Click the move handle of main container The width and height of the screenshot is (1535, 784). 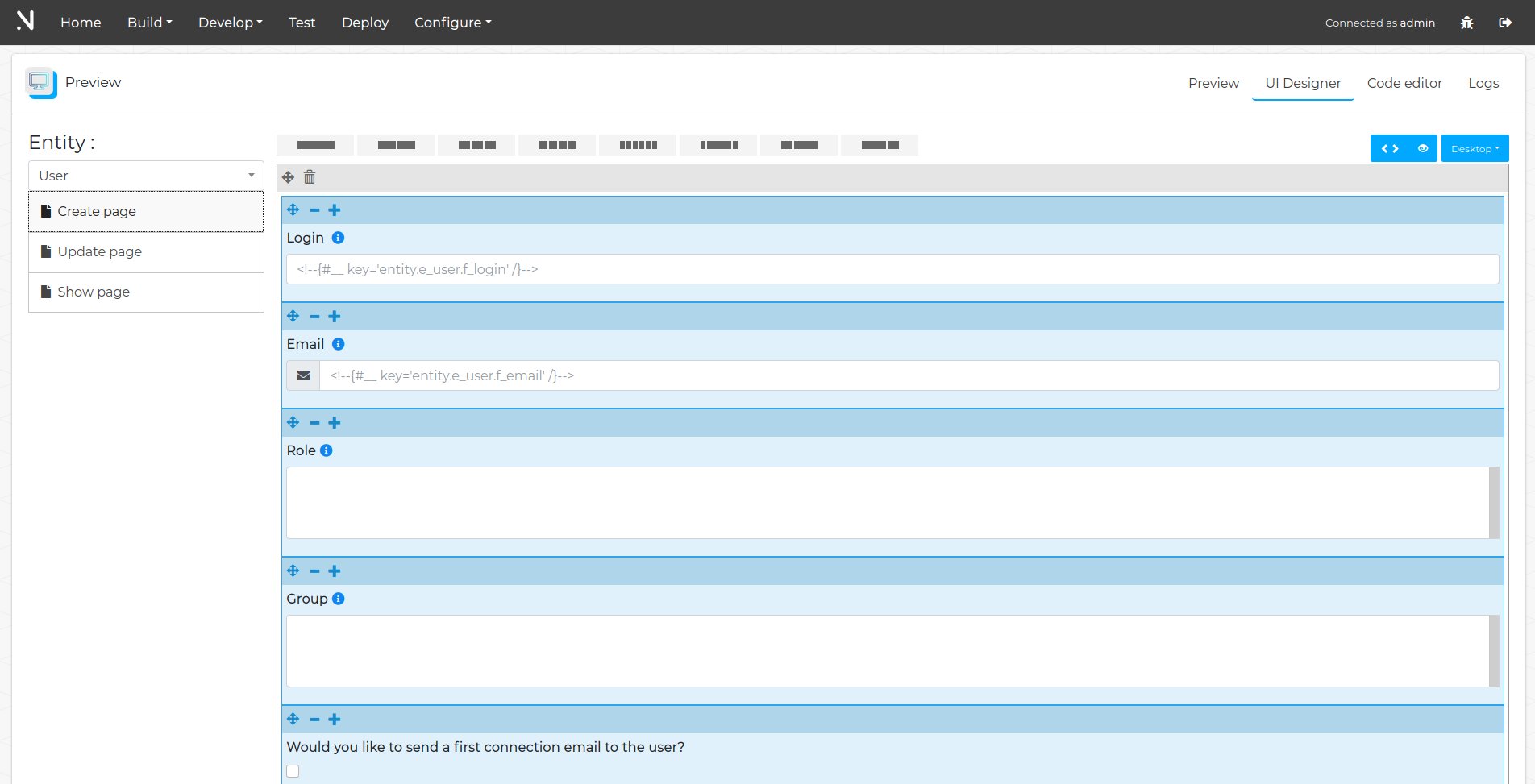[288, 177]
